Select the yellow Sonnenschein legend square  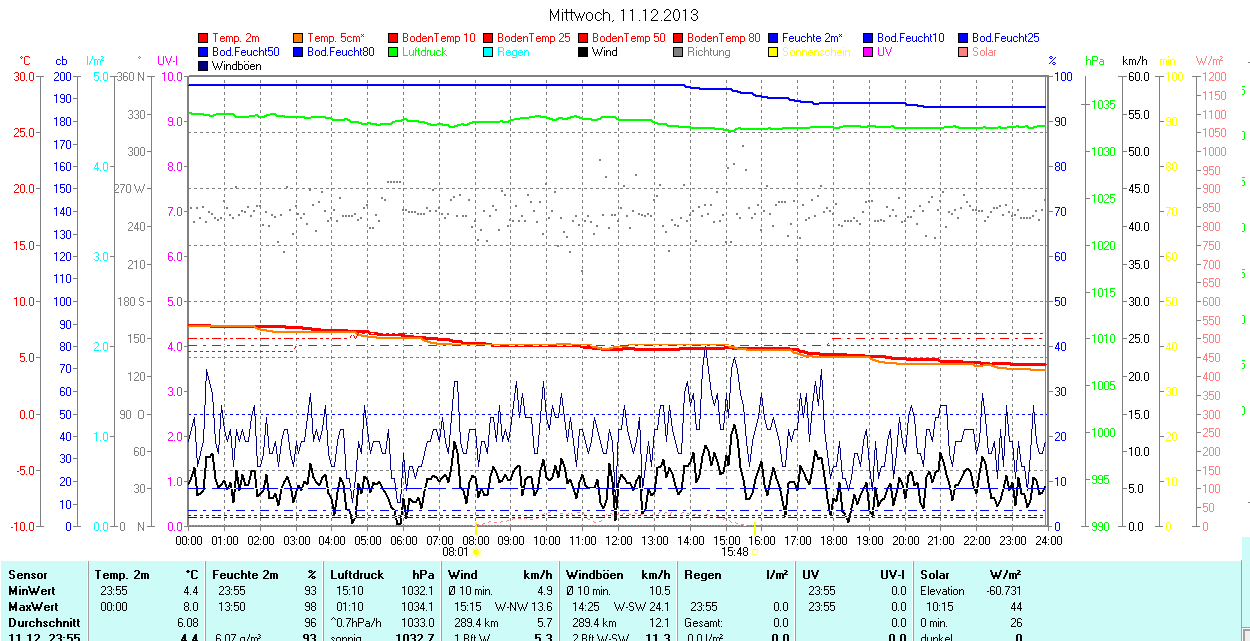pos(774,52)
